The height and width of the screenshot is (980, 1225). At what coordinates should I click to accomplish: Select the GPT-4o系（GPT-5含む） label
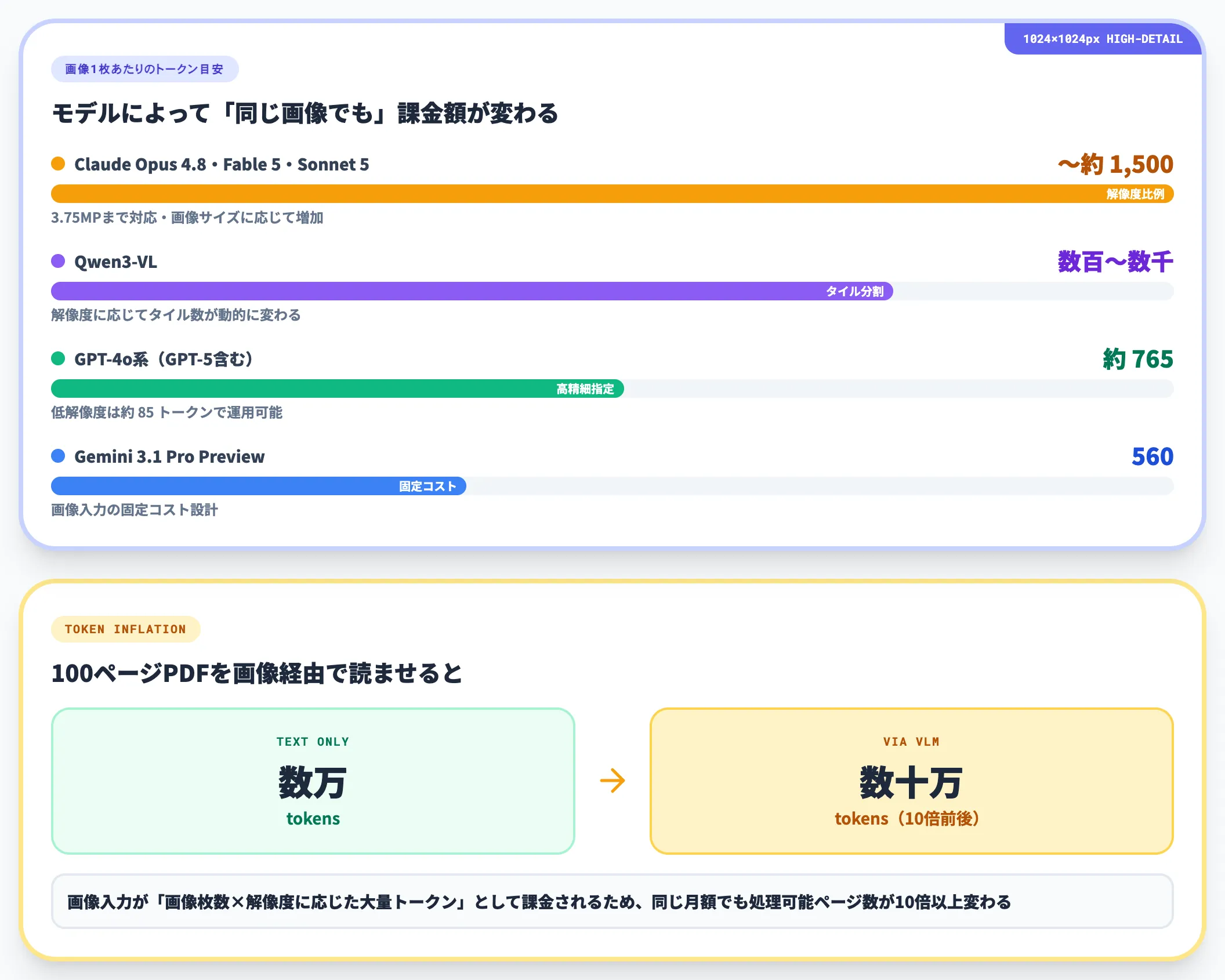(164, 360)
